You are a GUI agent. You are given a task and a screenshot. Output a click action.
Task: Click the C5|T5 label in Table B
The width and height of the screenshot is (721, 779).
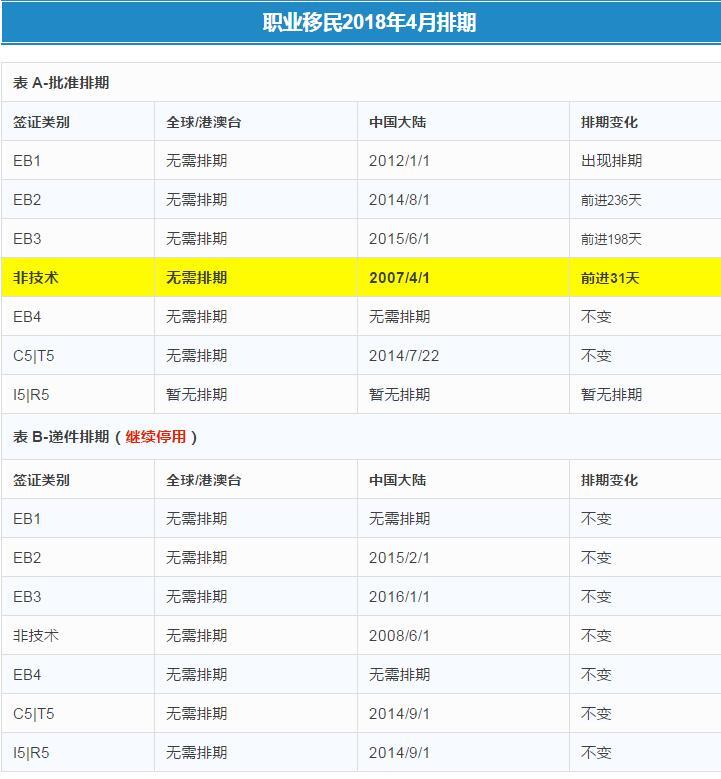[x=33, y=713]
